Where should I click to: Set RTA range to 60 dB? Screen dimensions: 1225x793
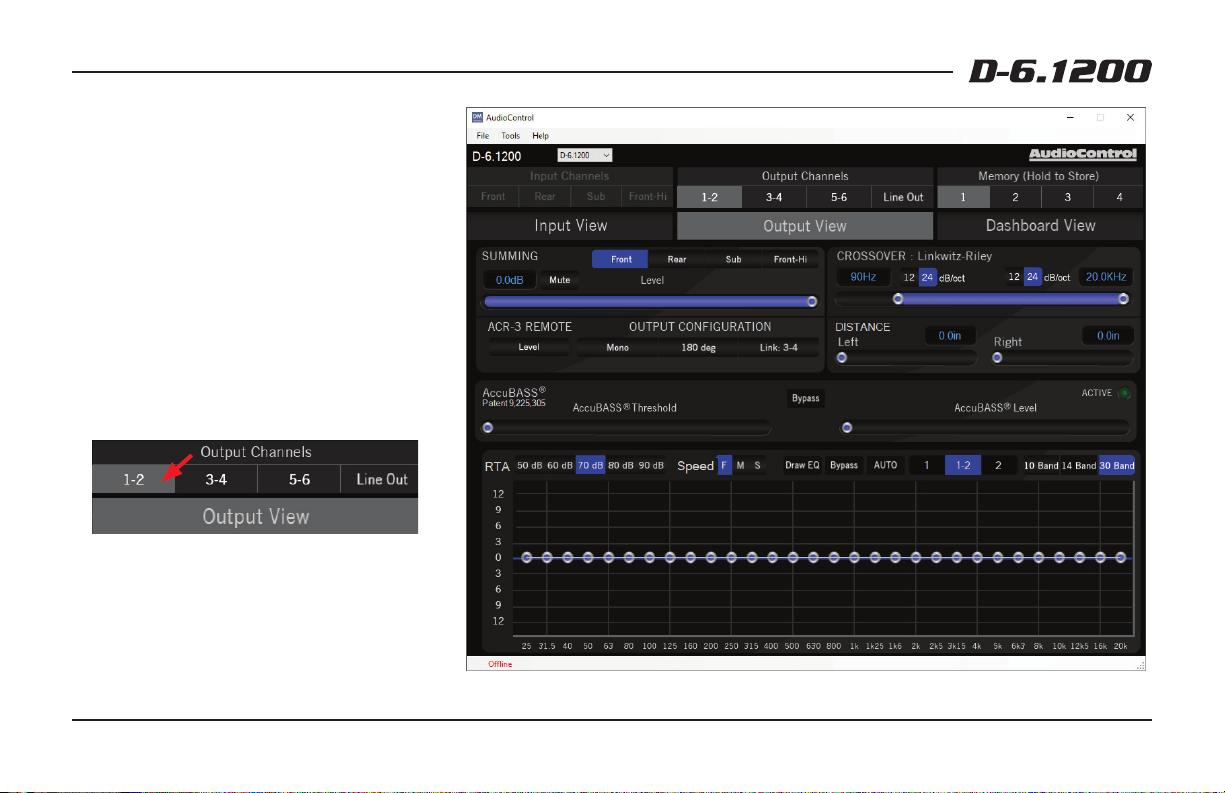(x=559, y=466)
